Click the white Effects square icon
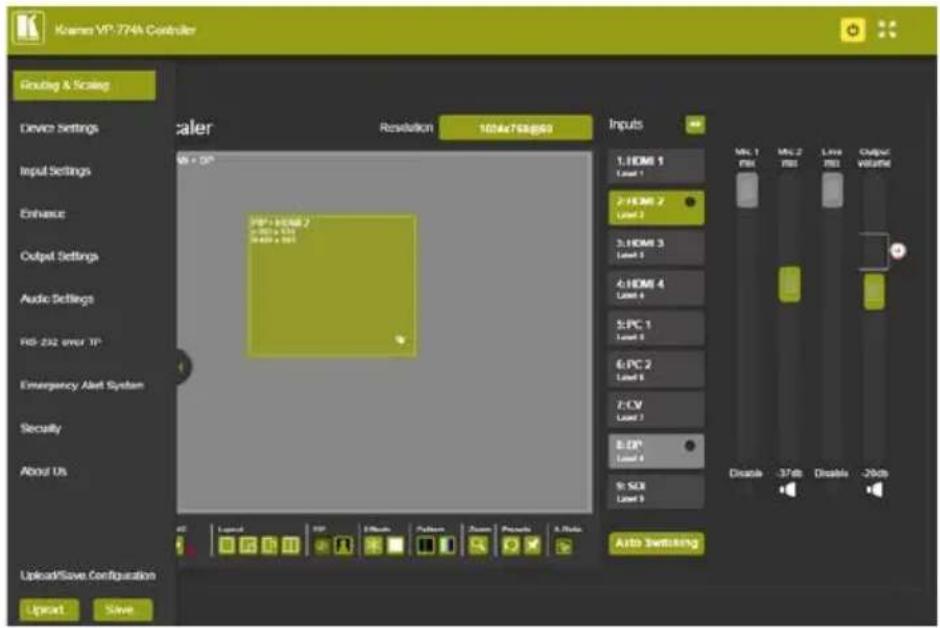 click(x=395, y=545)
